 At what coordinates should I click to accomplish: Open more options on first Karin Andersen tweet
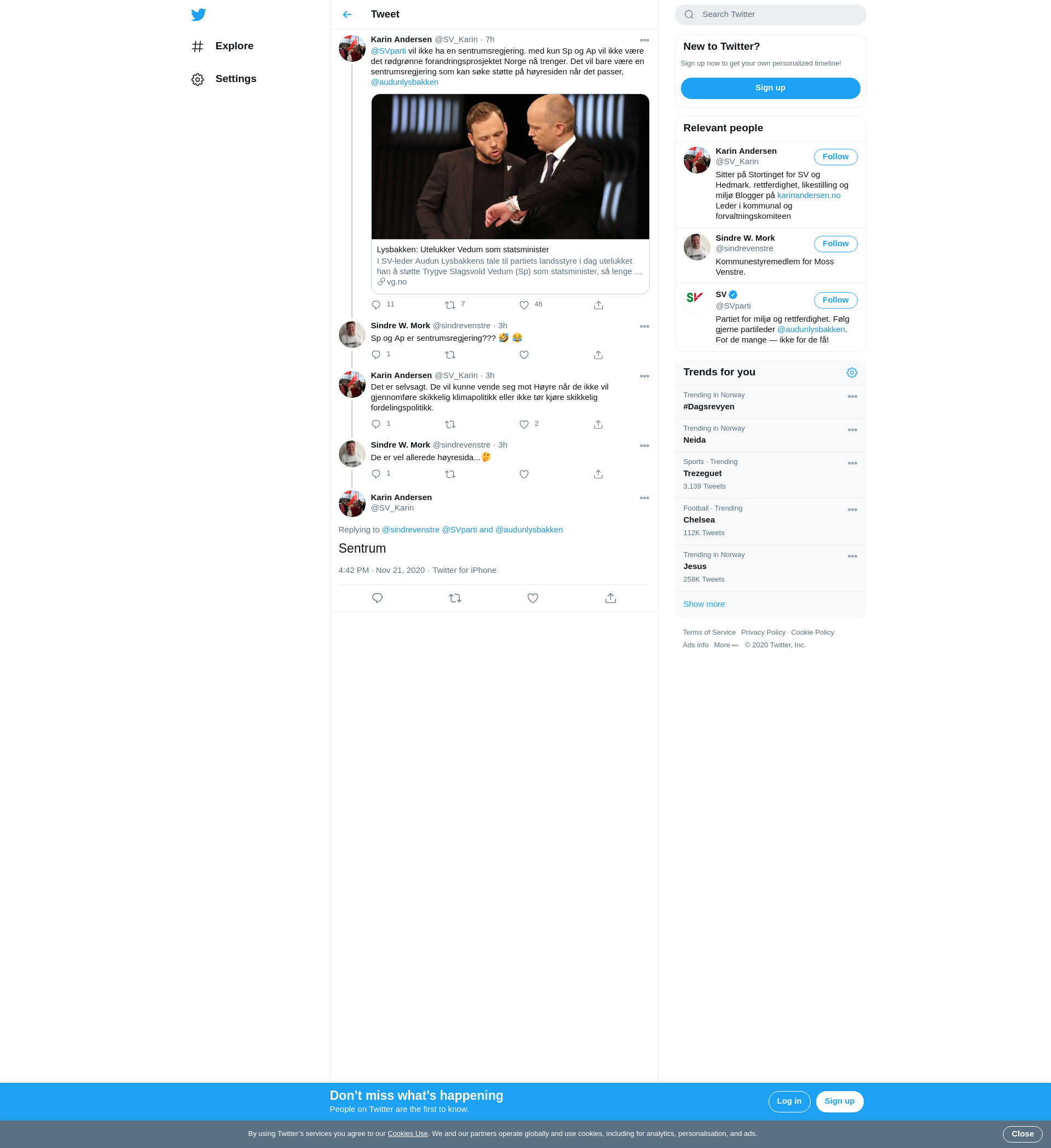[x=644, y=40]
